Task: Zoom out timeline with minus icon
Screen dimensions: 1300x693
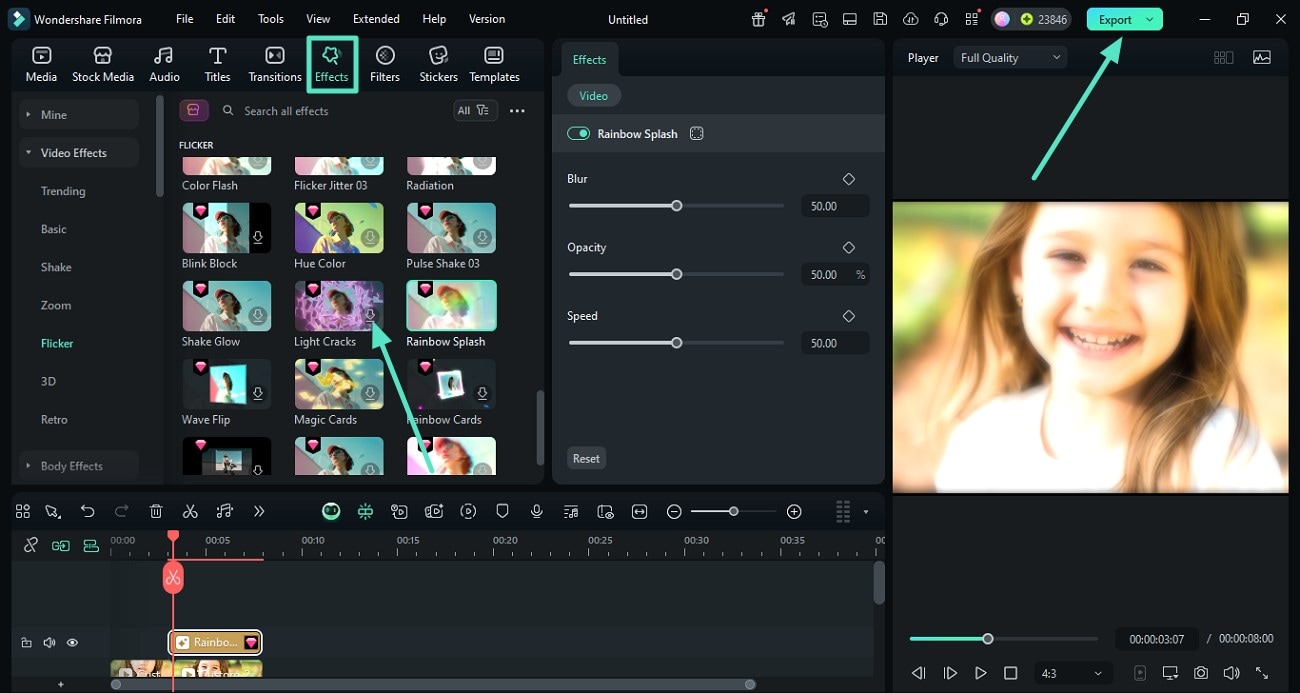Action: [x=674, y=511]
